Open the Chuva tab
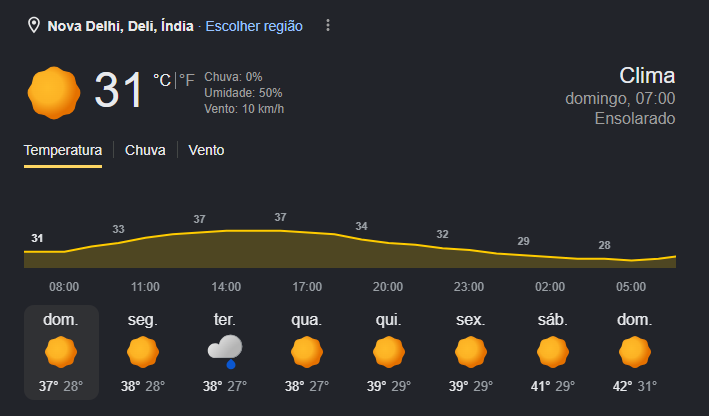709x416 pixels. click(145, 150)
